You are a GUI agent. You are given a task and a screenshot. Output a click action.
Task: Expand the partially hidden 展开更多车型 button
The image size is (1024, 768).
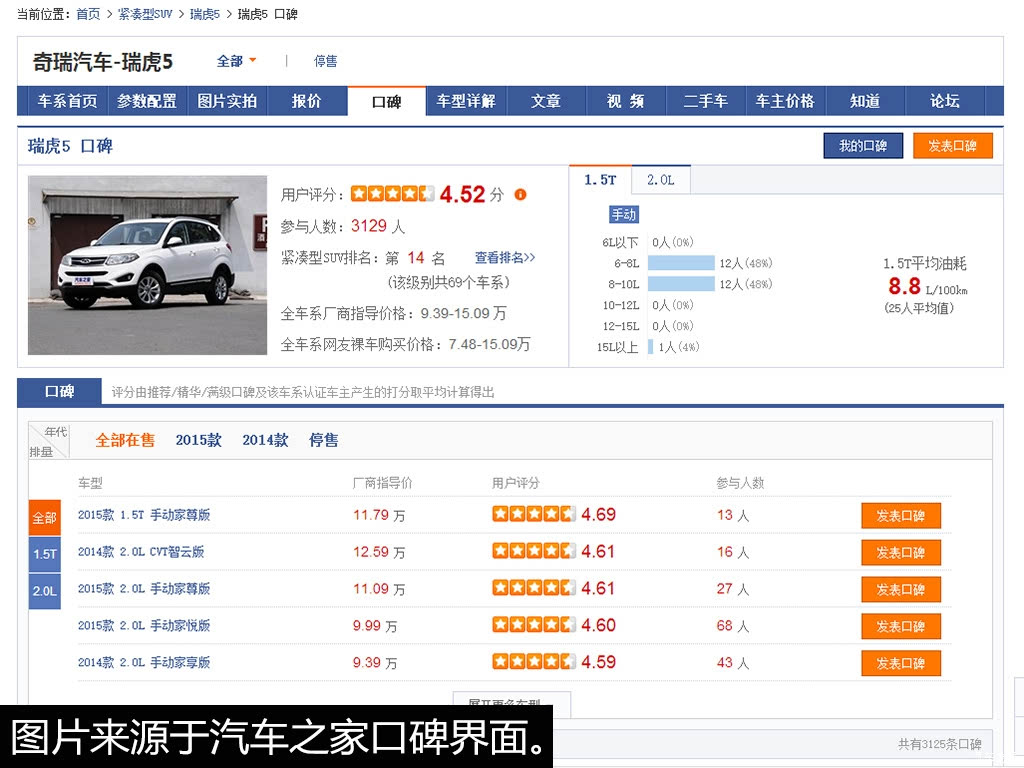click(x=511, y=700)
